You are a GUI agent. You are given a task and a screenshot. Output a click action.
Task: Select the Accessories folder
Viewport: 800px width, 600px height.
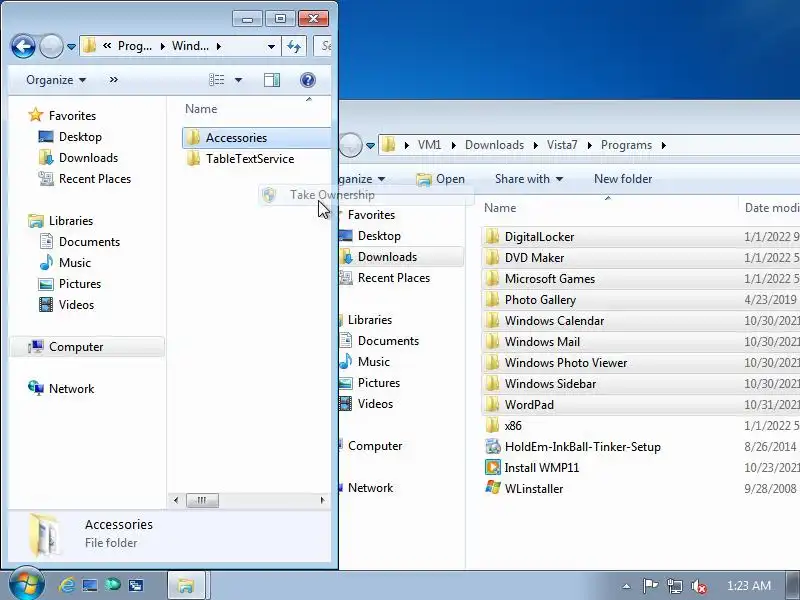[x=257, y=138]
